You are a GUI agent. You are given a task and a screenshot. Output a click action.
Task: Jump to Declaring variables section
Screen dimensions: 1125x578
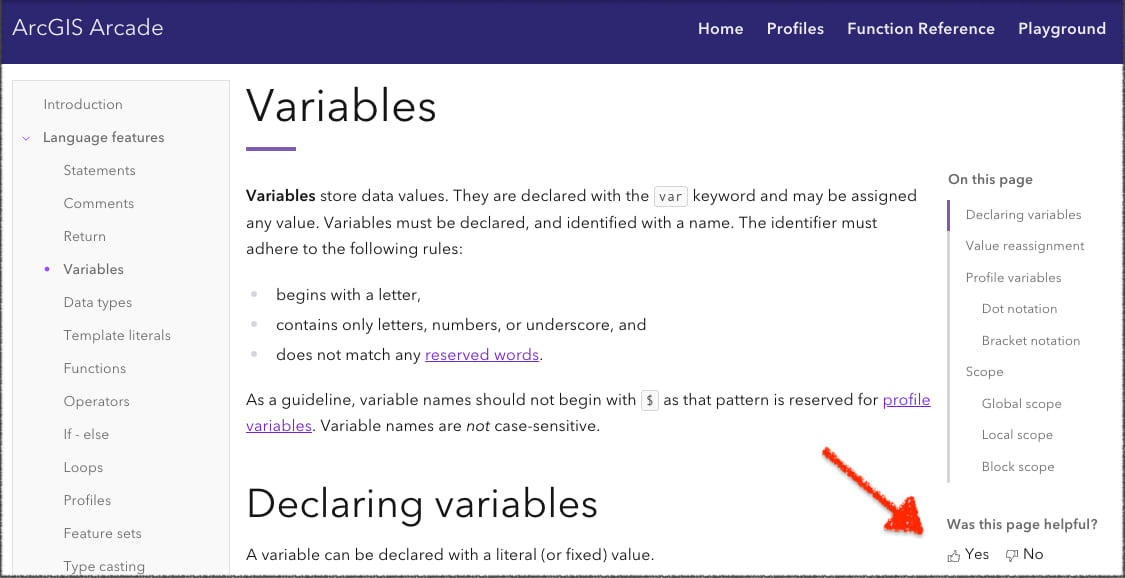click(1023, 214)
